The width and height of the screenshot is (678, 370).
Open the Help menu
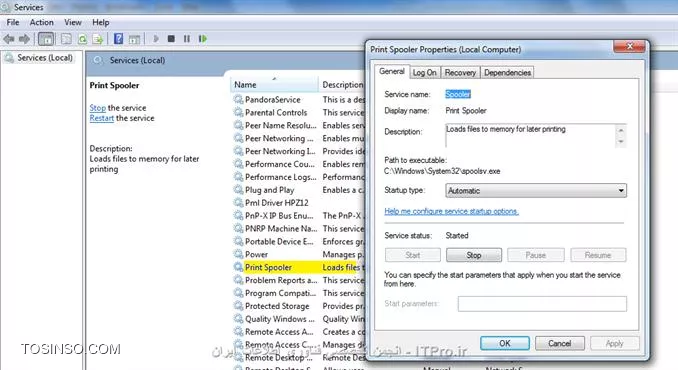point(100,22)
